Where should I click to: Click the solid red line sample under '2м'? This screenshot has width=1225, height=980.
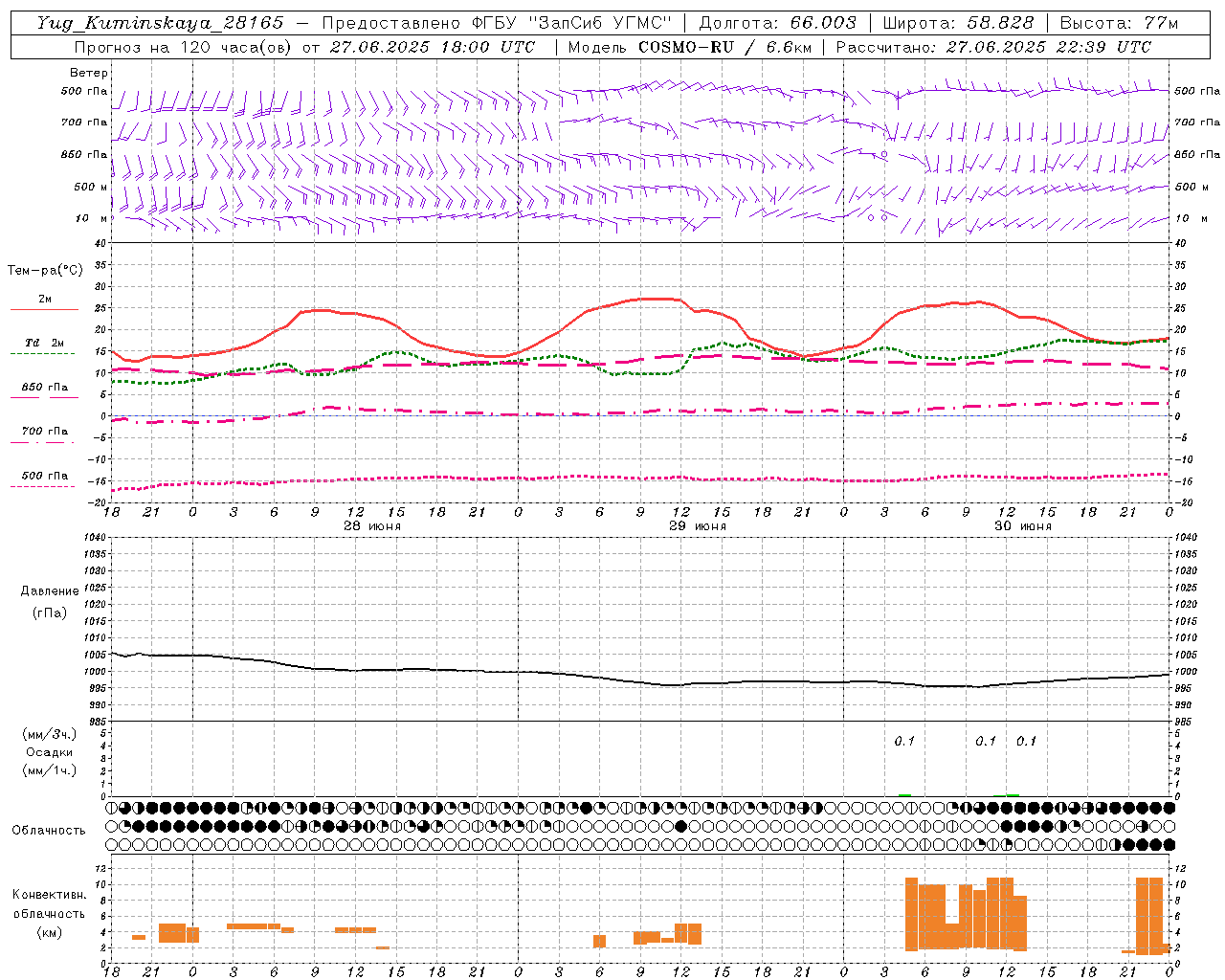point(44,310)
